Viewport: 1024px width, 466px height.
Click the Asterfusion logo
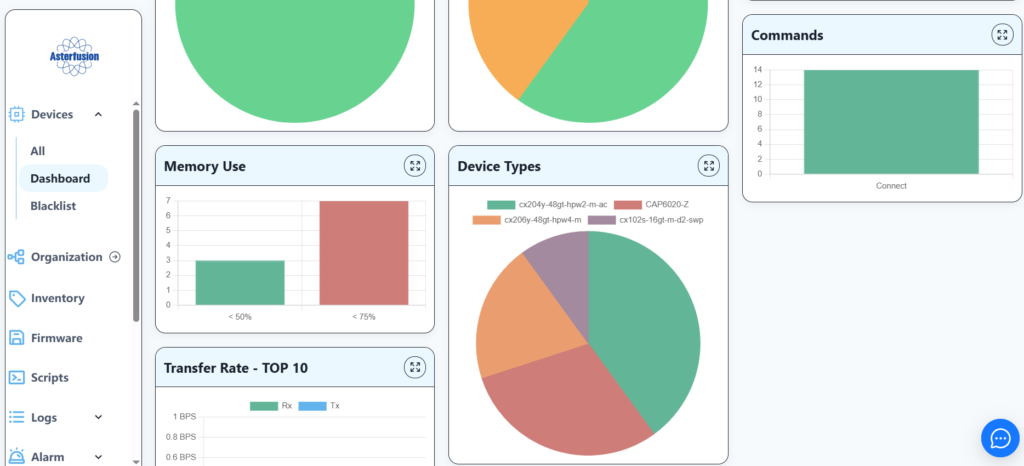(73, 56)
